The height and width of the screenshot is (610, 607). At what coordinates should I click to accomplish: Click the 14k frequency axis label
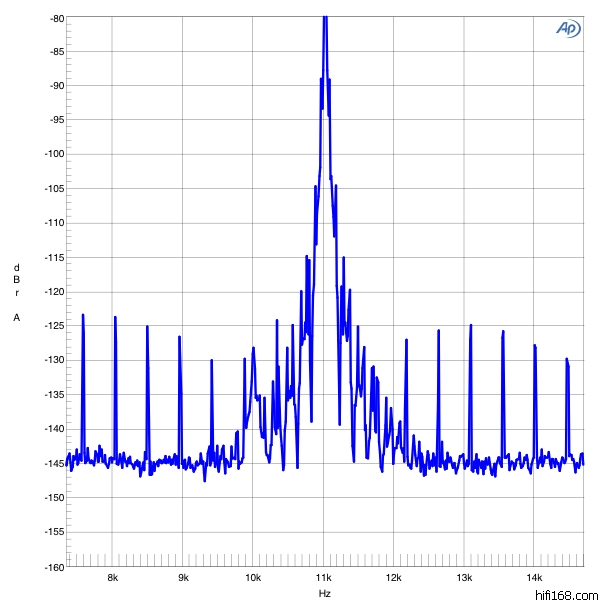pos(534,577)
